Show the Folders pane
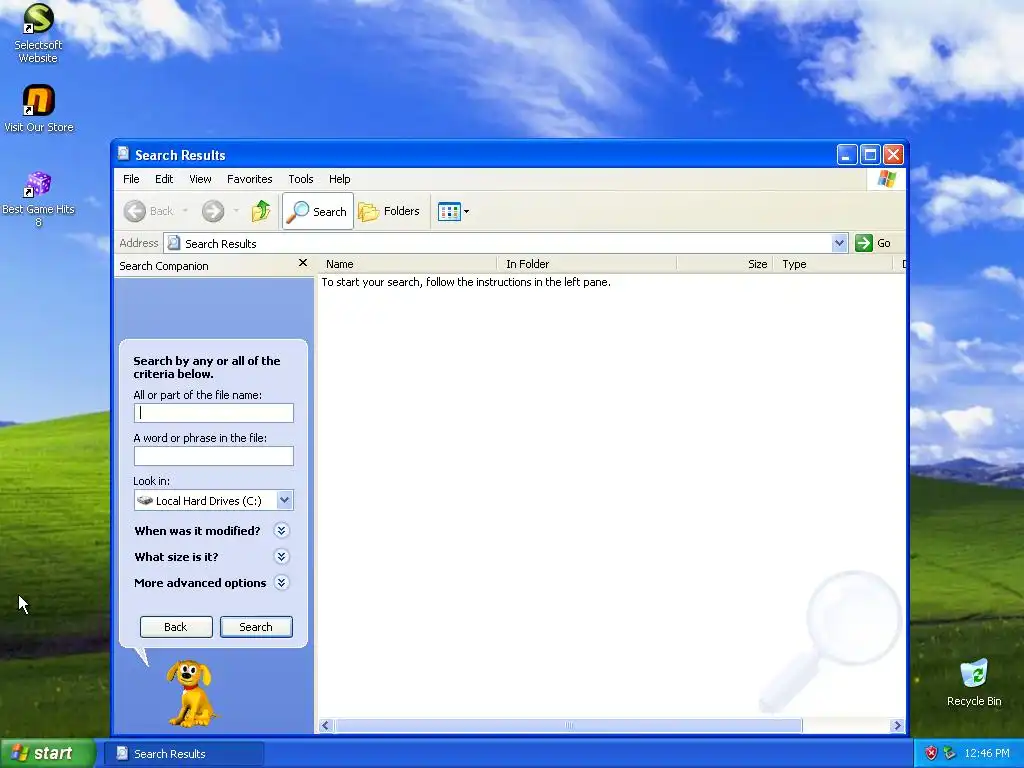 coord(389,211)
